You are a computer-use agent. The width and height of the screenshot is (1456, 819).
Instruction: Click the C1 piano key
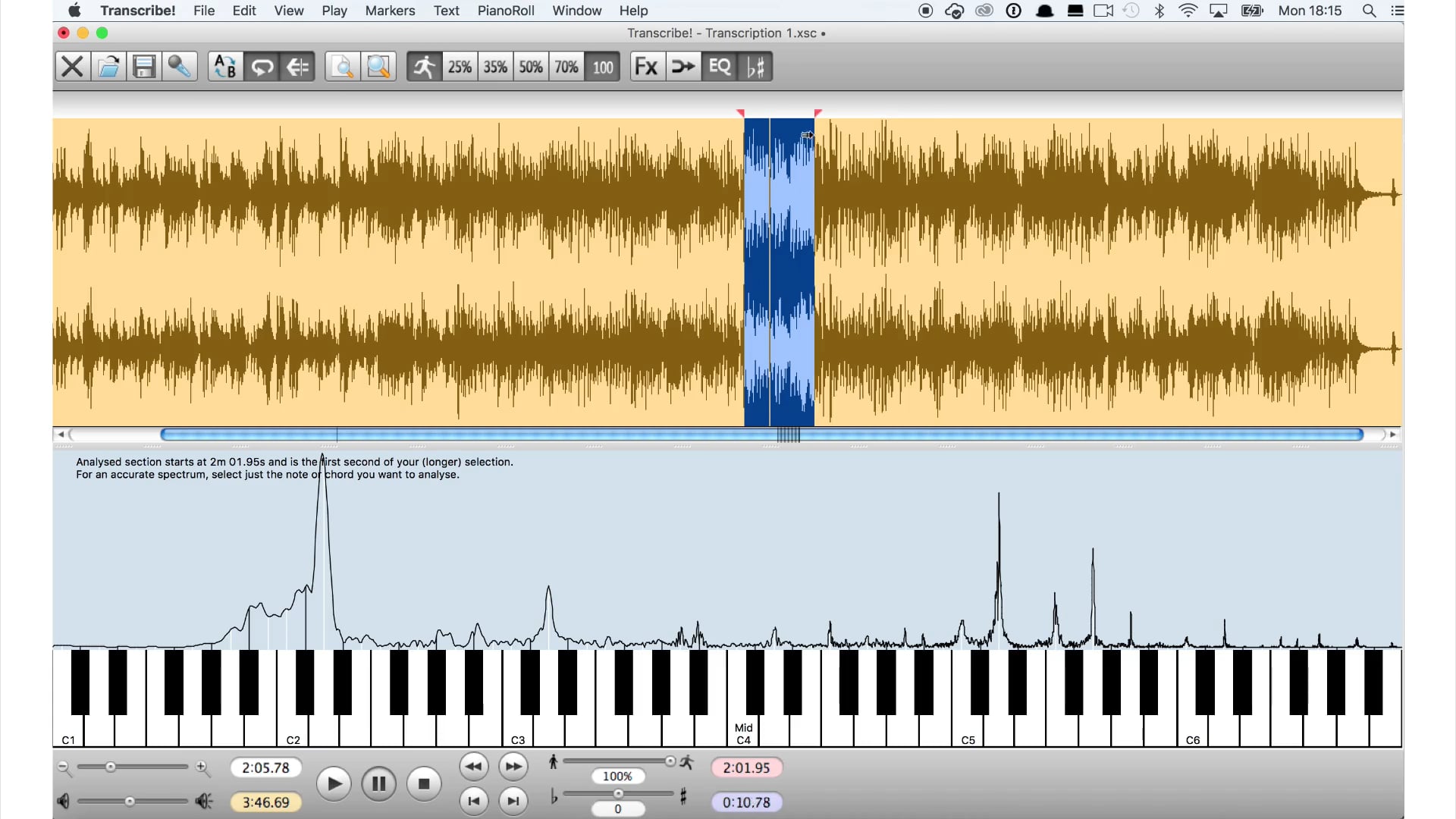(x=68, y=732)
